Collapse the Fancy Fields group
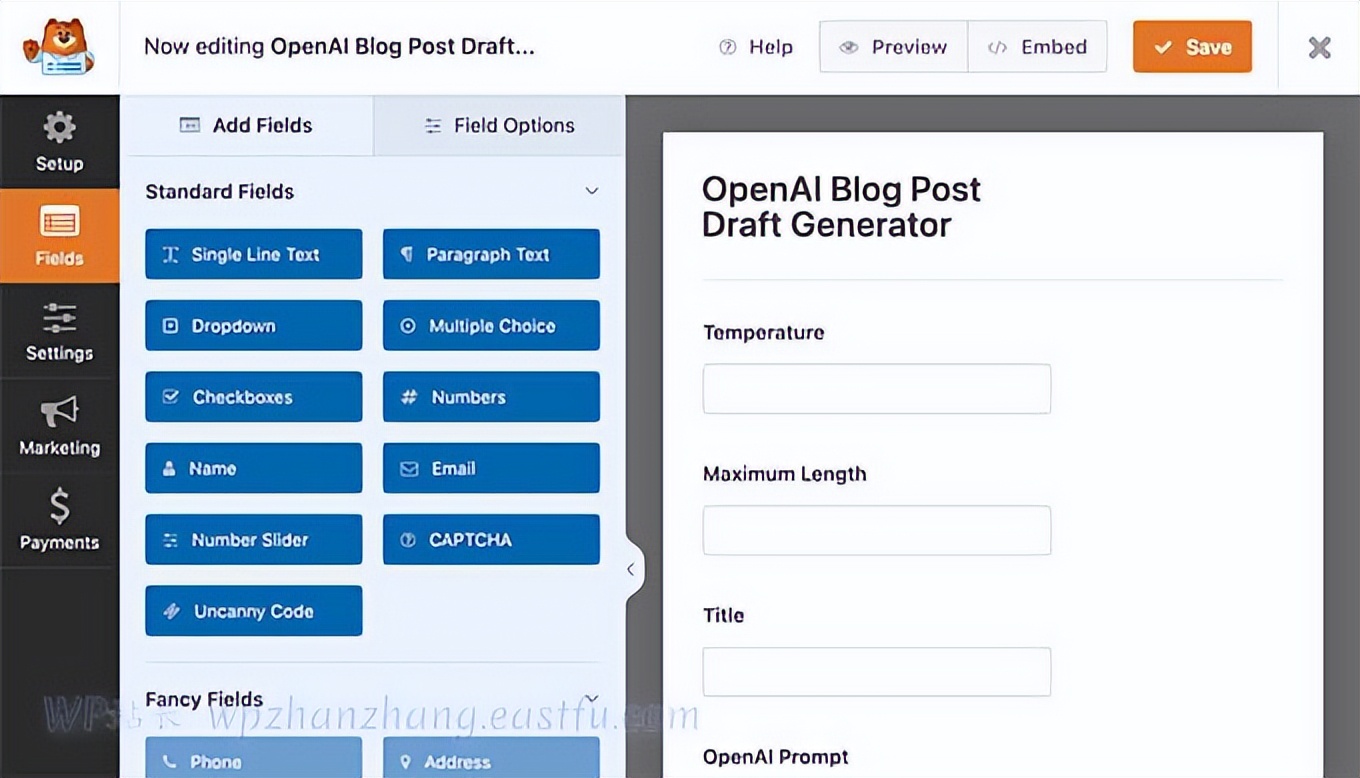Viewport: 1360px width, 778px height. click(592, 698)
